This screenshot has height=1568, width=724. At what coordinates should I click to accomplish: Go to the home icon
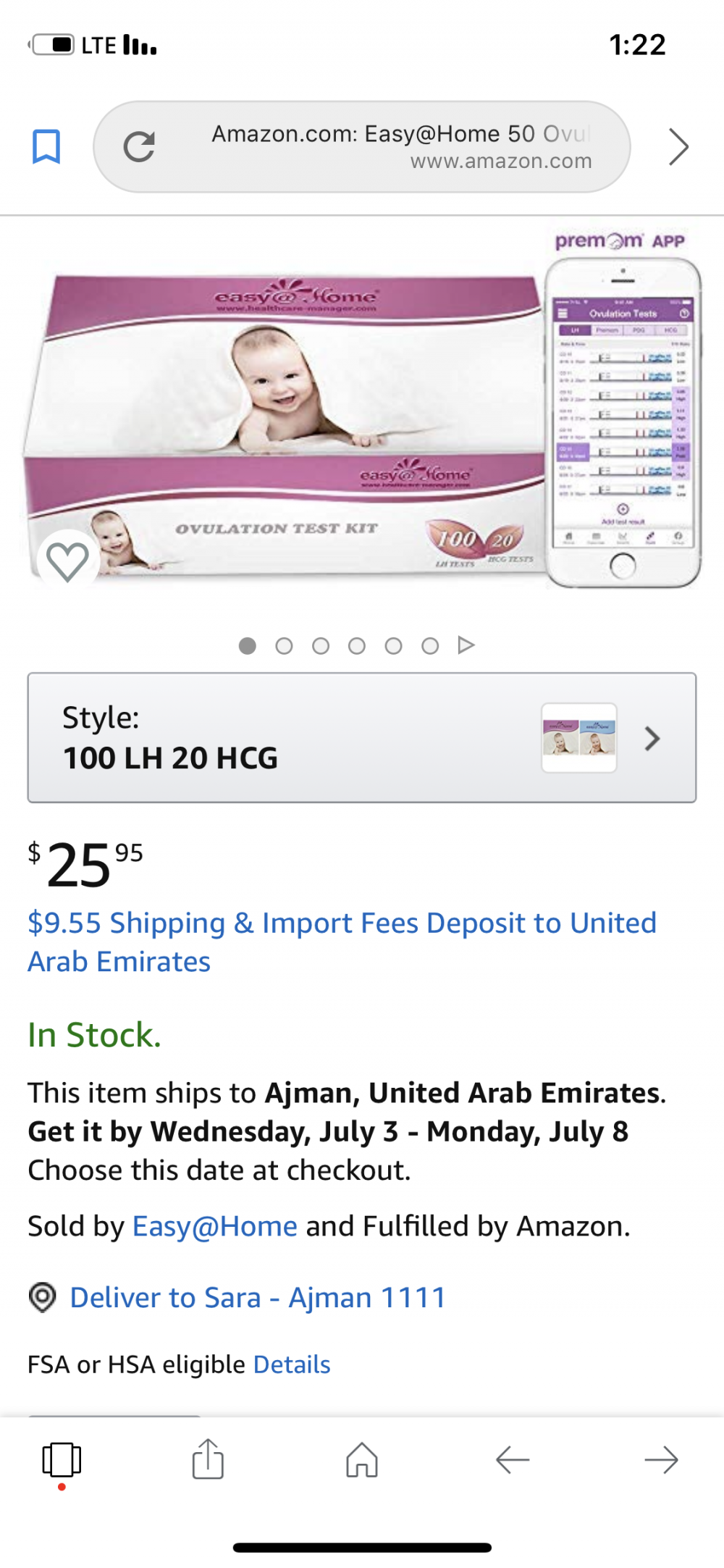click(362, 1459)
